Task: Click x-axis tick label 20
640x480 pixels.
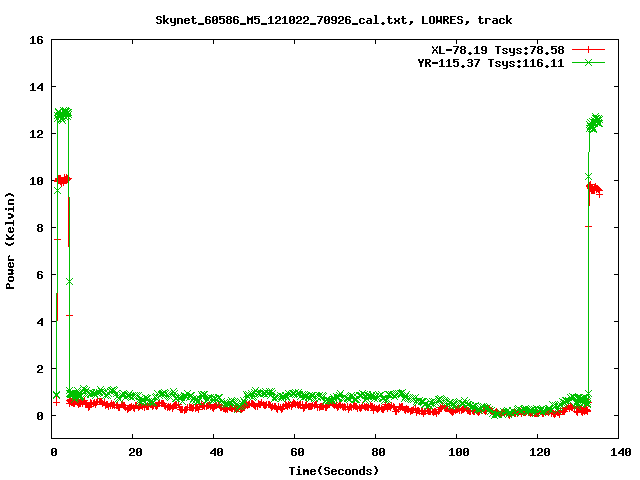Action: [x=135, y=452]
